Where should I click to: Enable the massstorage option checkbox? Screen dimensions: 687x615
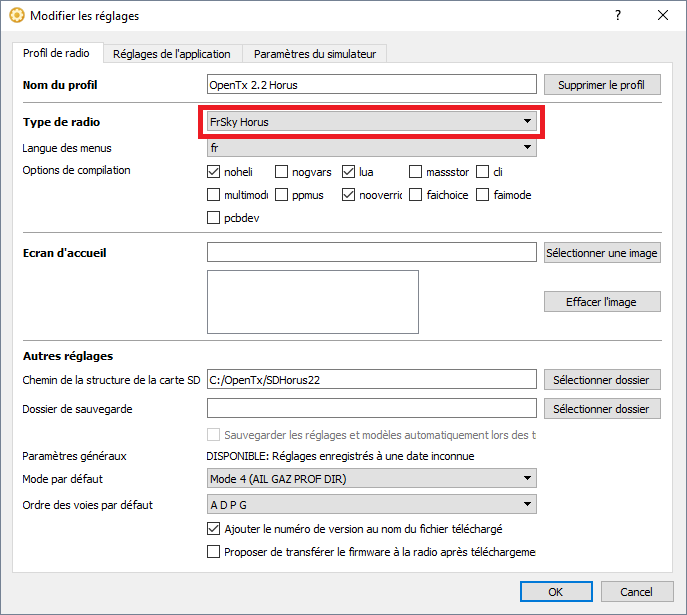tap(415, 172)
